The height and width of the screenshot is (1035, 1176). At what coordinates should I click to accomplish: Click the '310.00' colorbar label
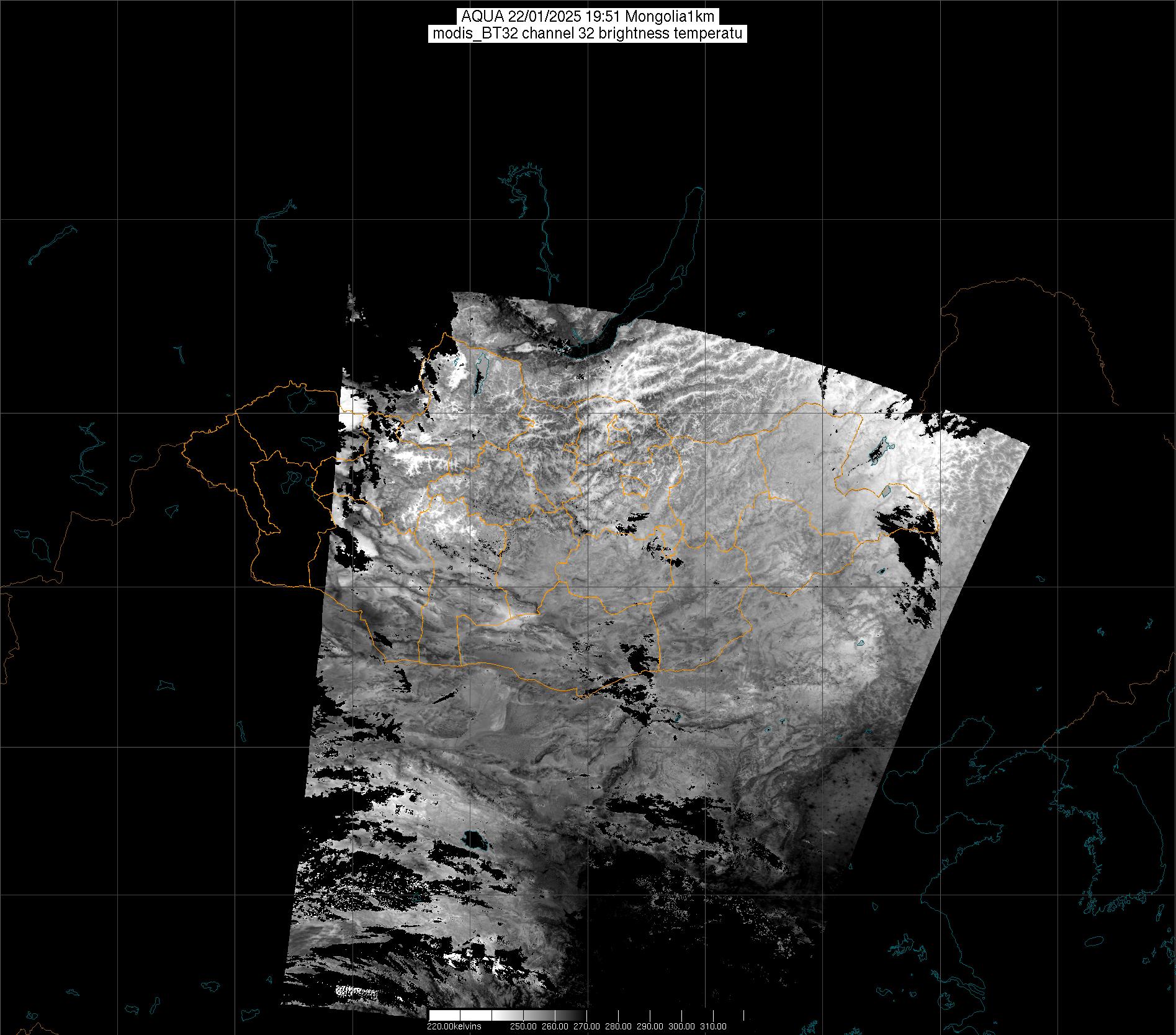pyautogui.click(x=714, y=1026)
